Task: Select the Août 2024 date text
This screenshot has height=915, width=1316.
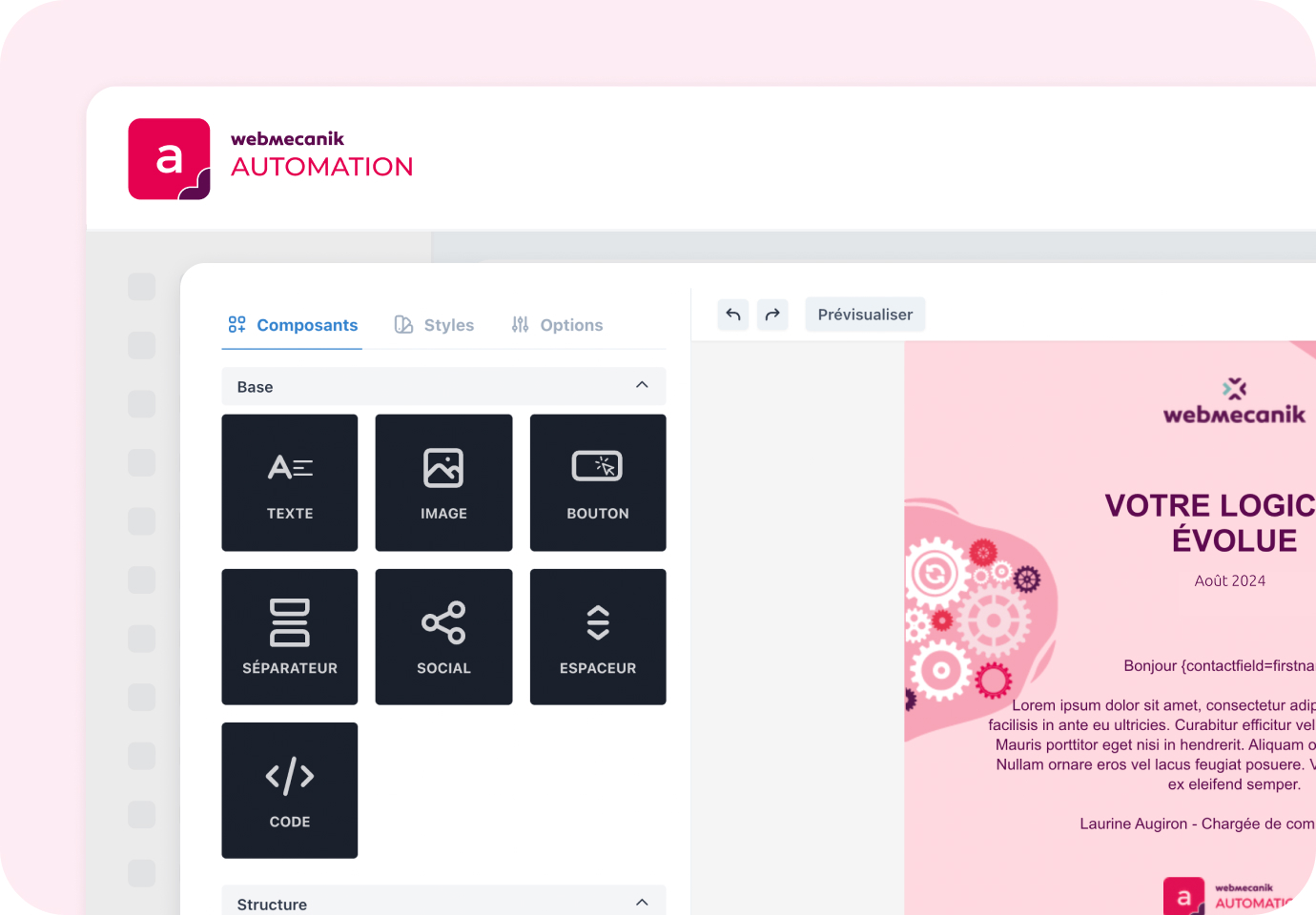Action: 1229,580
